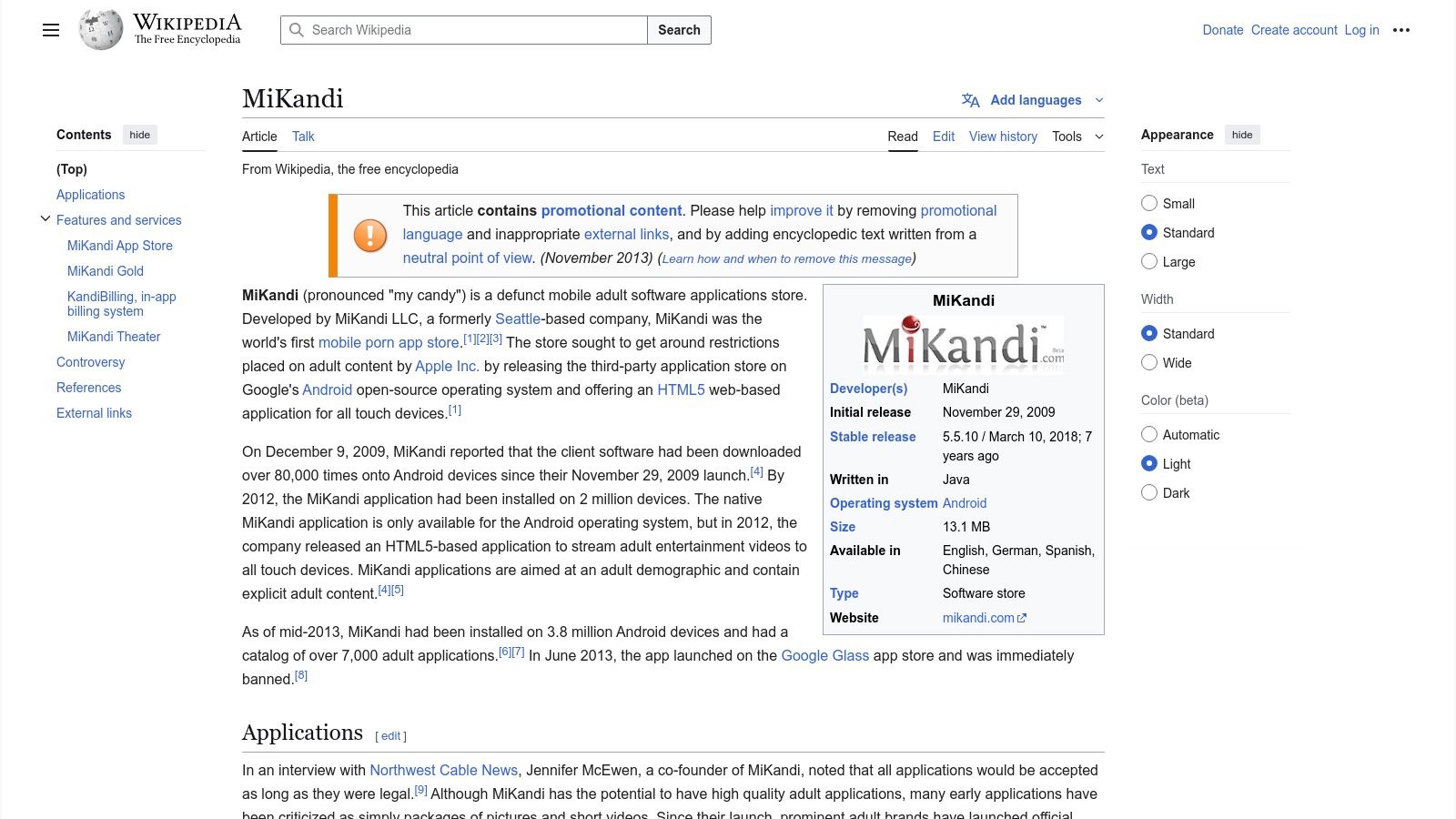
Task: Go to Controversy in contents
Action: point(90,362)
